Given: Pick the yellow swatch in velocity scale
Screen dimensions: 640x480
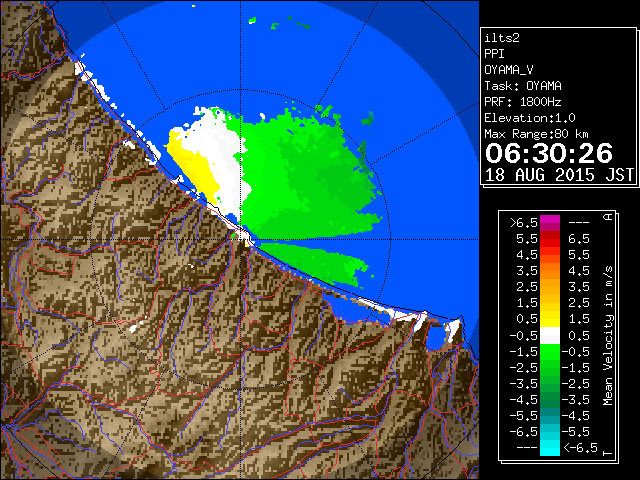Looking at the screenshot, I should tap(550, 318).
